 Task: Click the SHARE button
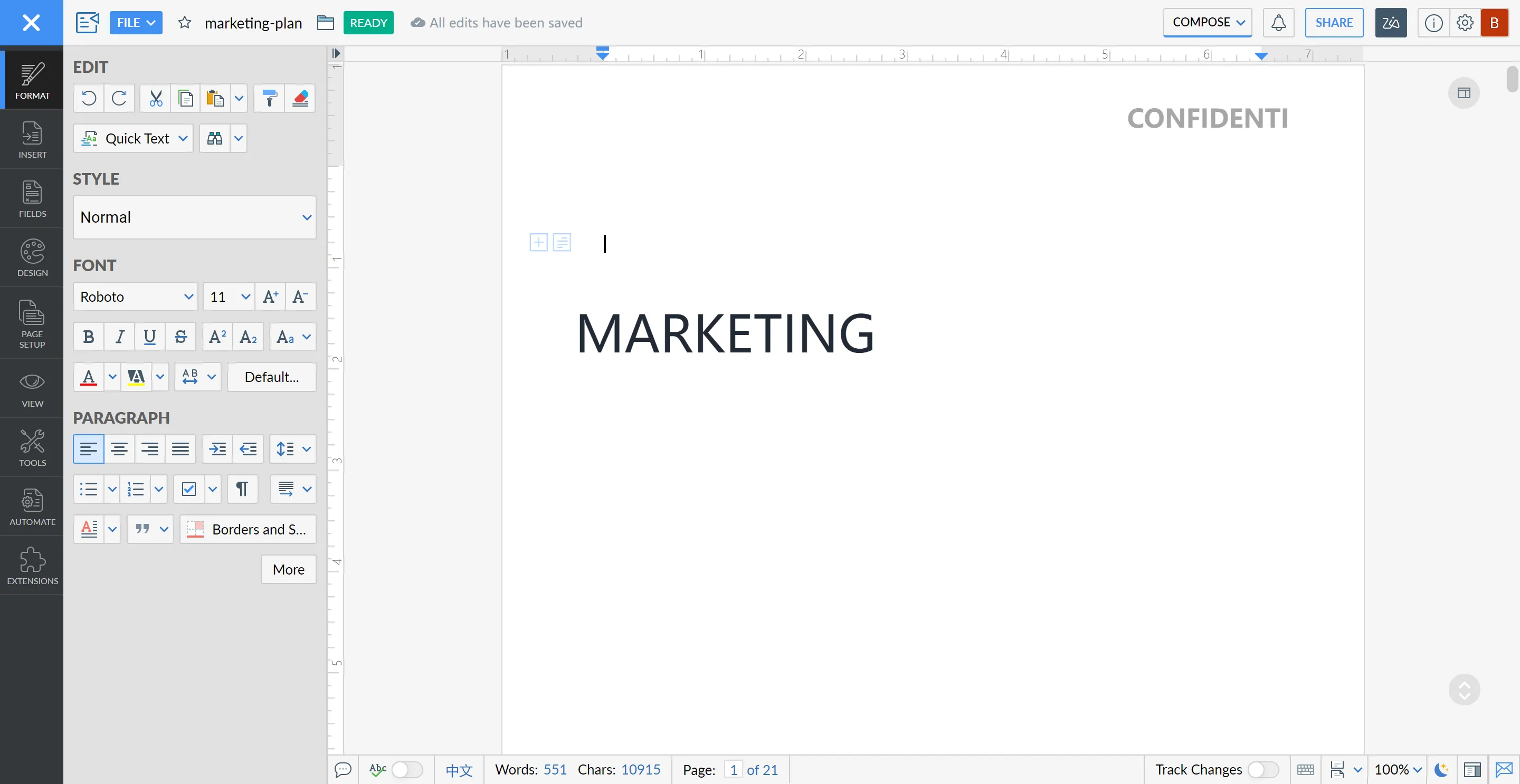pyautogui.click(x=1334, y=22)
